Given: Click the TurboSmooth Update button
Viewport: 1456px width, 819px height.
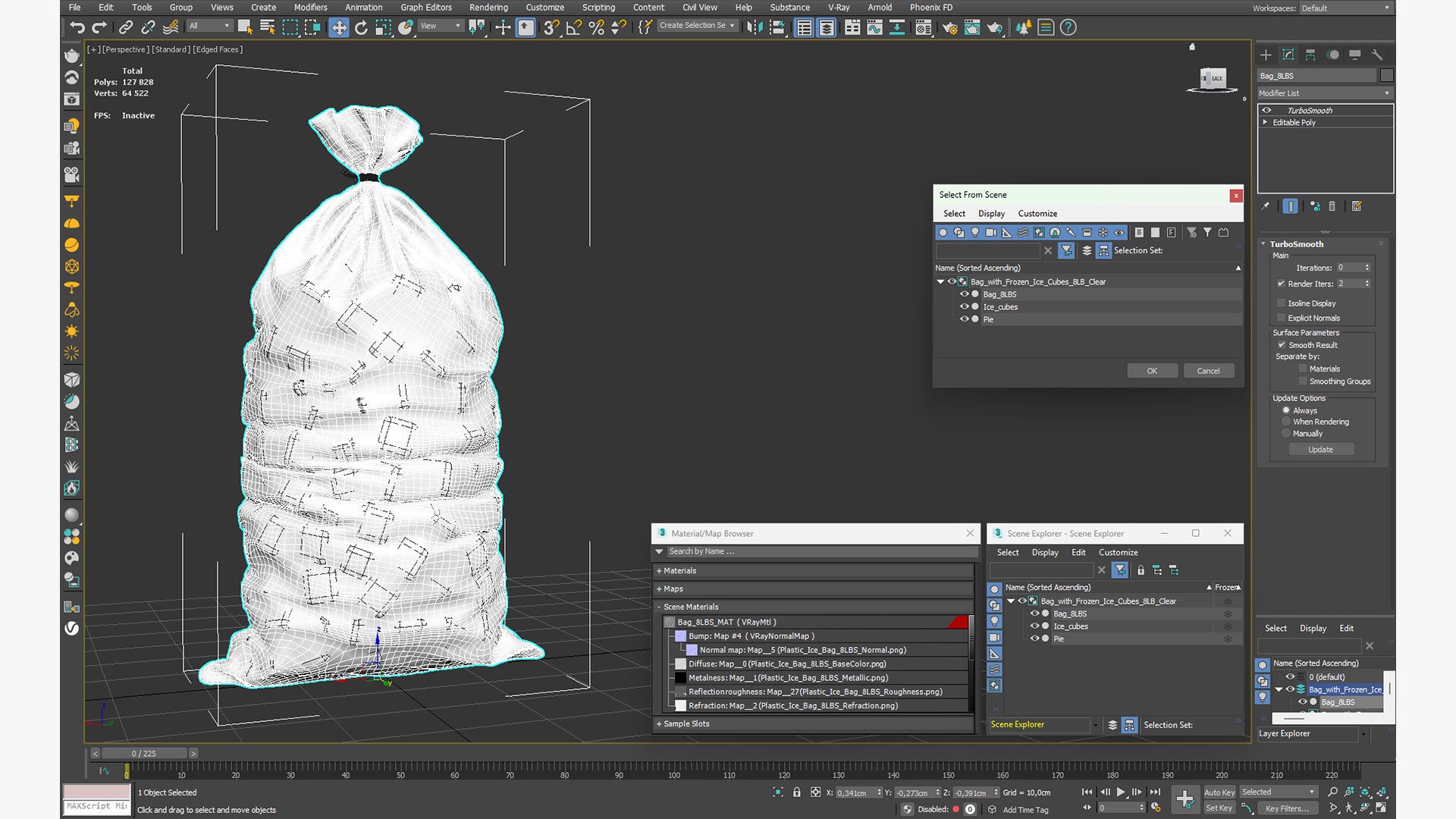Looking at the screenshot, I should (x=1320, y=450).
